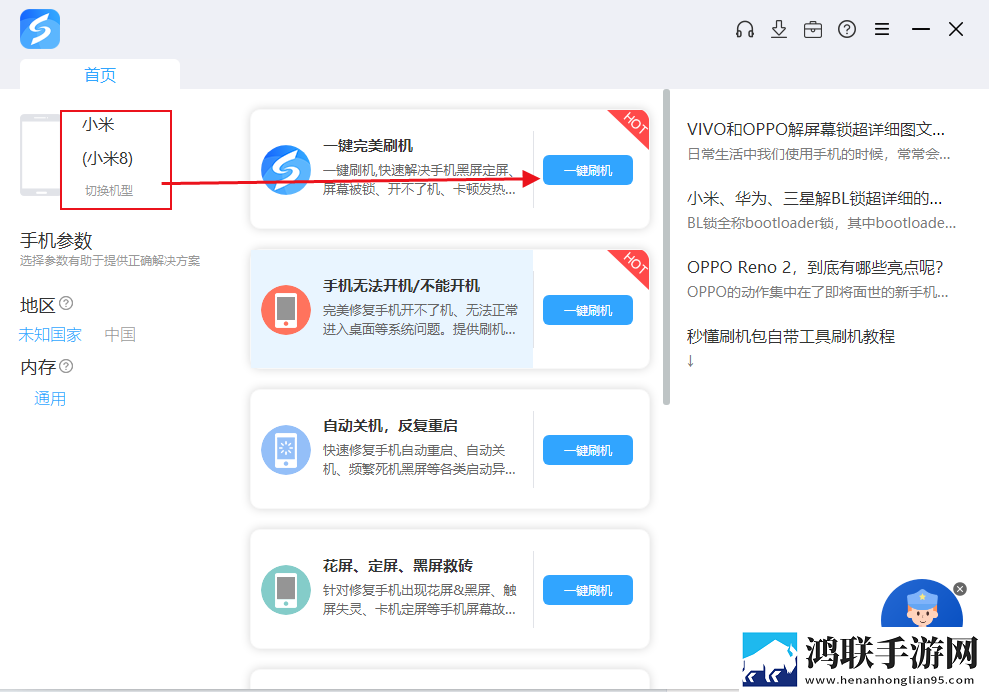The height and width of the screenshot is (692, 989).
Task: Click the 自动关机,反复重启 card title
Action: click(x=390, y=426)
